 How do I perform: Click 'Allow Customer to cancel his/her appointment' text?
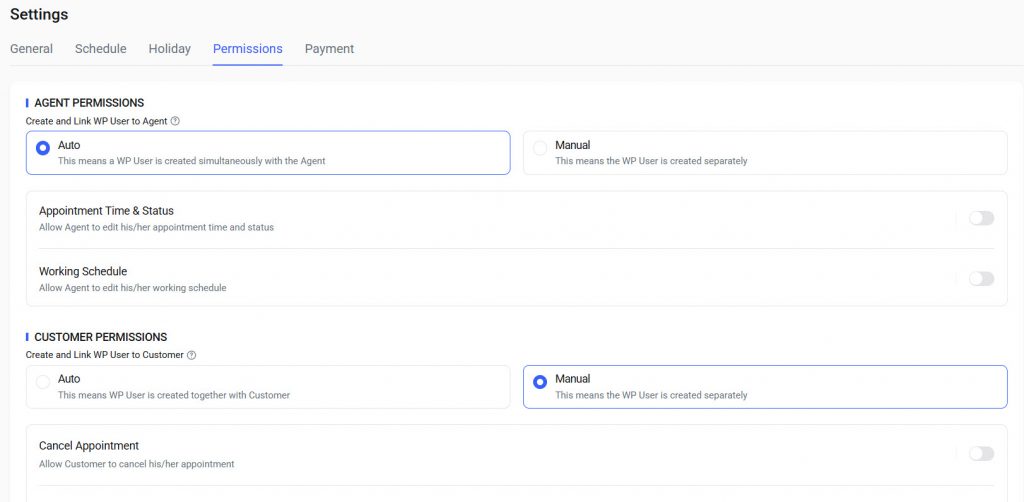pyautogui.click(x=136, y=464)
